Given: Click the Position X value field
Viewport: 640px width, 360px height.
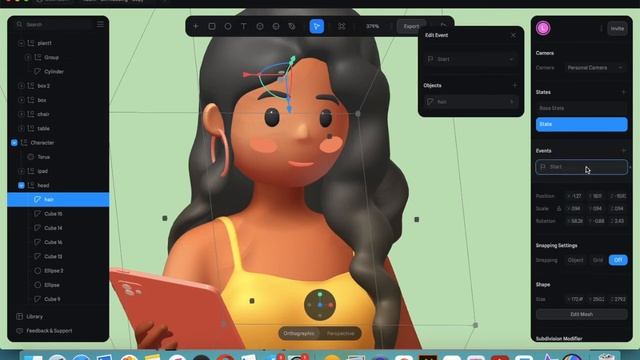Looking at the screenshot, I should (575, 196).
